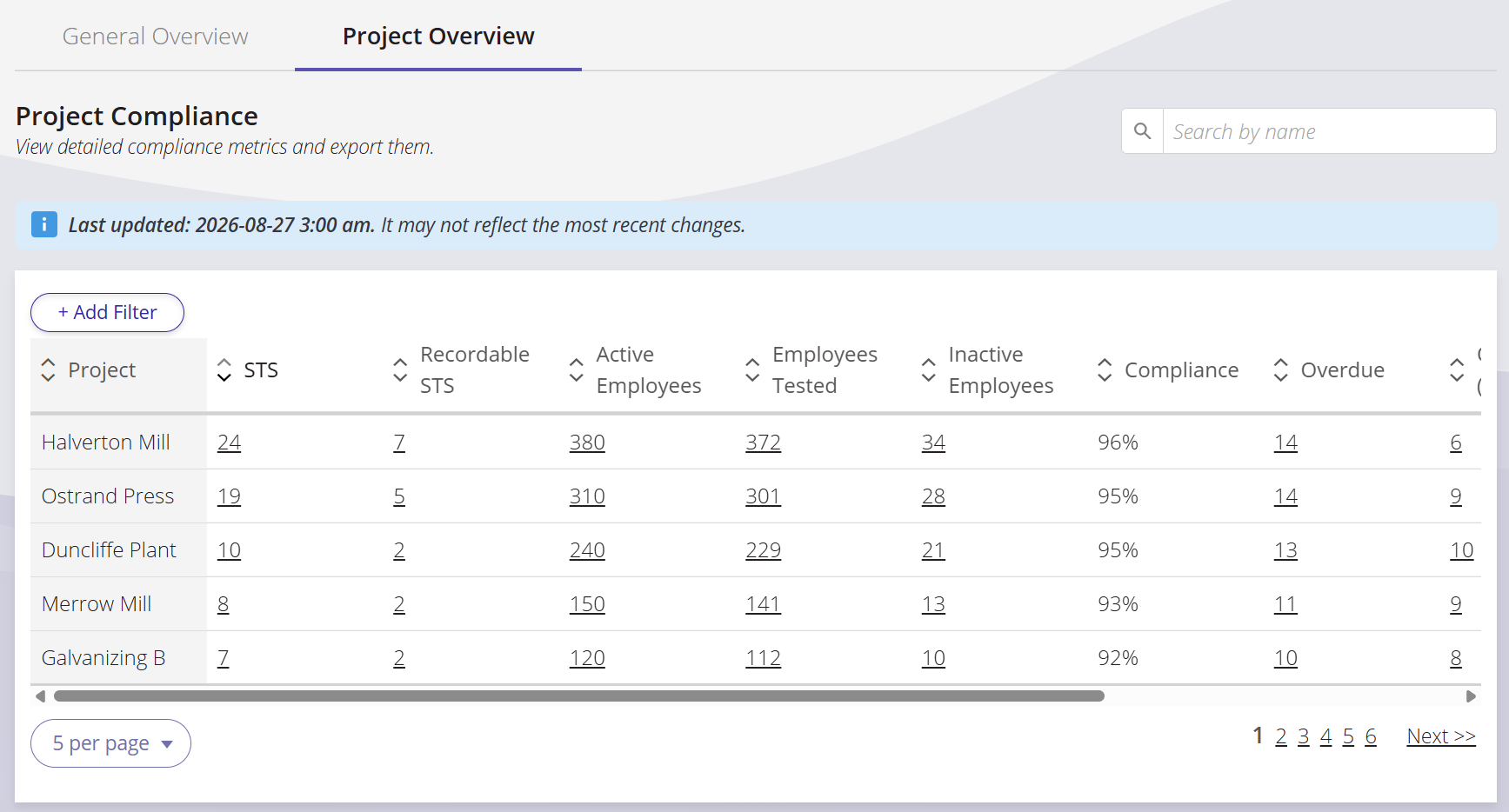This screenshot has height=812, width=1509.
Task: Open Duncliffe Plant active employees 240
Action: 587,550
